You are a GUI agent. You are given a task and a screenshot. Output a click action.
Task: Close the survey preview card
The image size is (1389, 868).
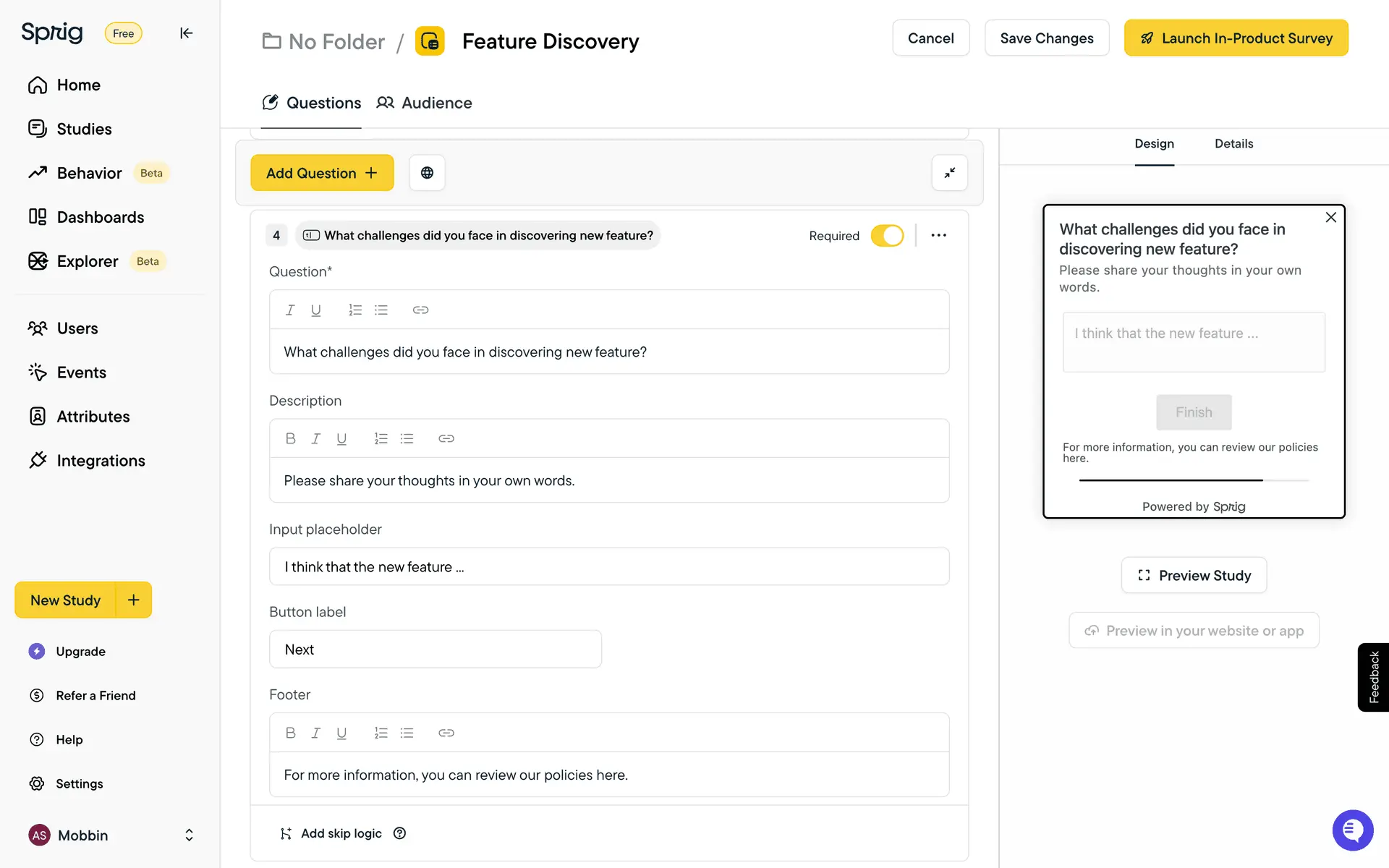(1330, 218)
